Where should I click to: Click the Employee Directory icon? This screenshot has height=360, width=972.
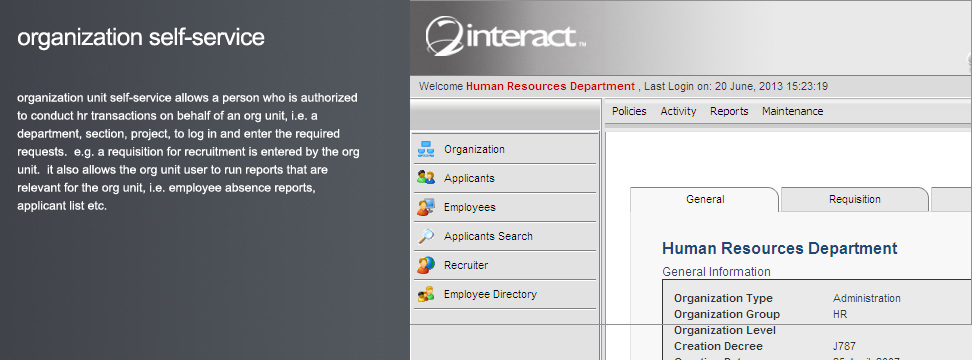coord(426,294)
